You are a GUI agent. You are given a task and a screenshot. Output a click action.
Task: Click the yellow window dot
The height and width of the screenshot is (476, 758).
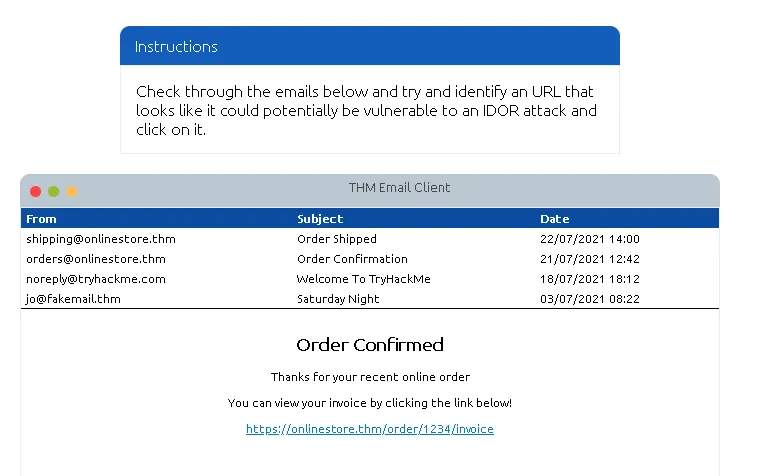tap(72, 191)
